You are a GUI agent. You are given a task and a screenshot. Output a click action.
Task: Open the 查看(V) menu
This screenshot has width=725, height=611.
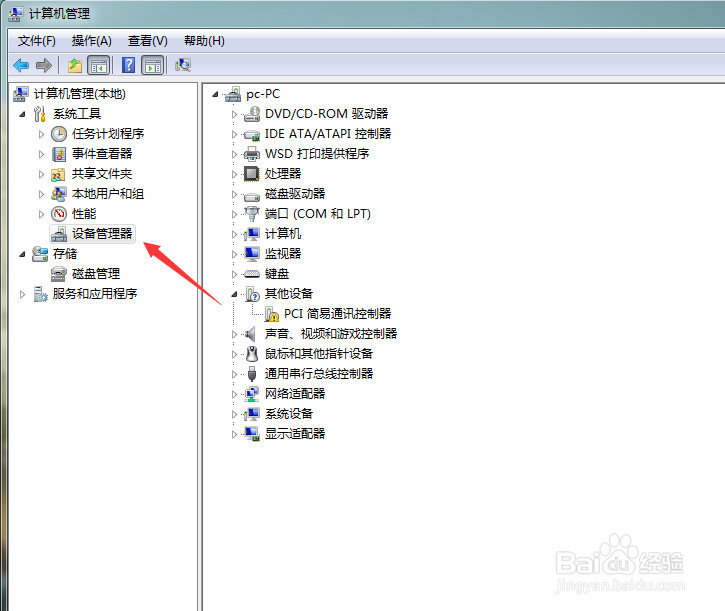click(147, 41)
